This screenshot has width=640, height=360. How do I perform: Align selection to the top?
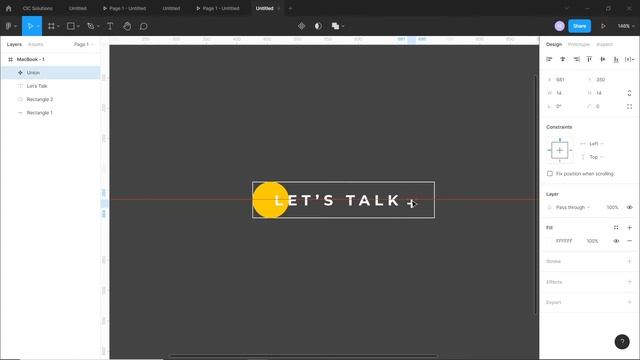pos(589,59)
